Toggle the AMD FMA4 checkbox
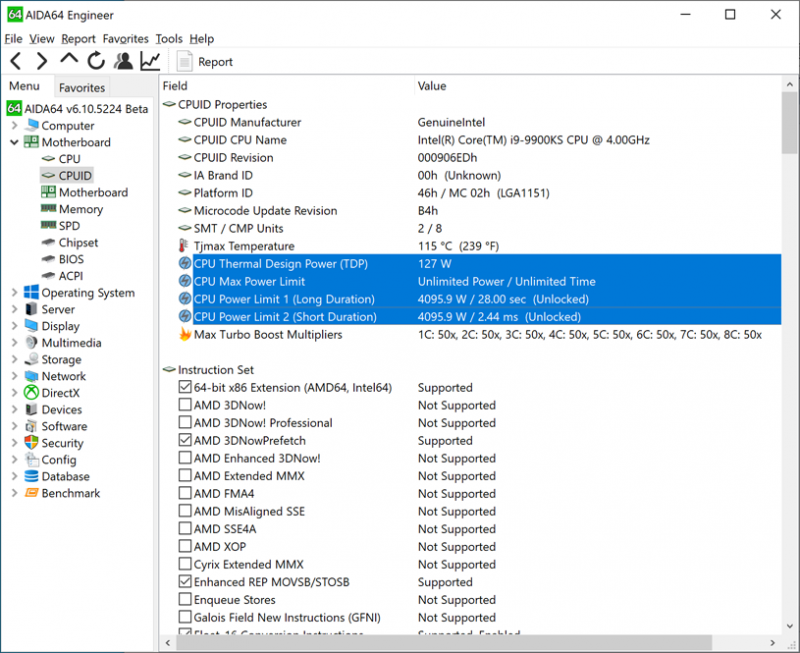 click(185, 493)
